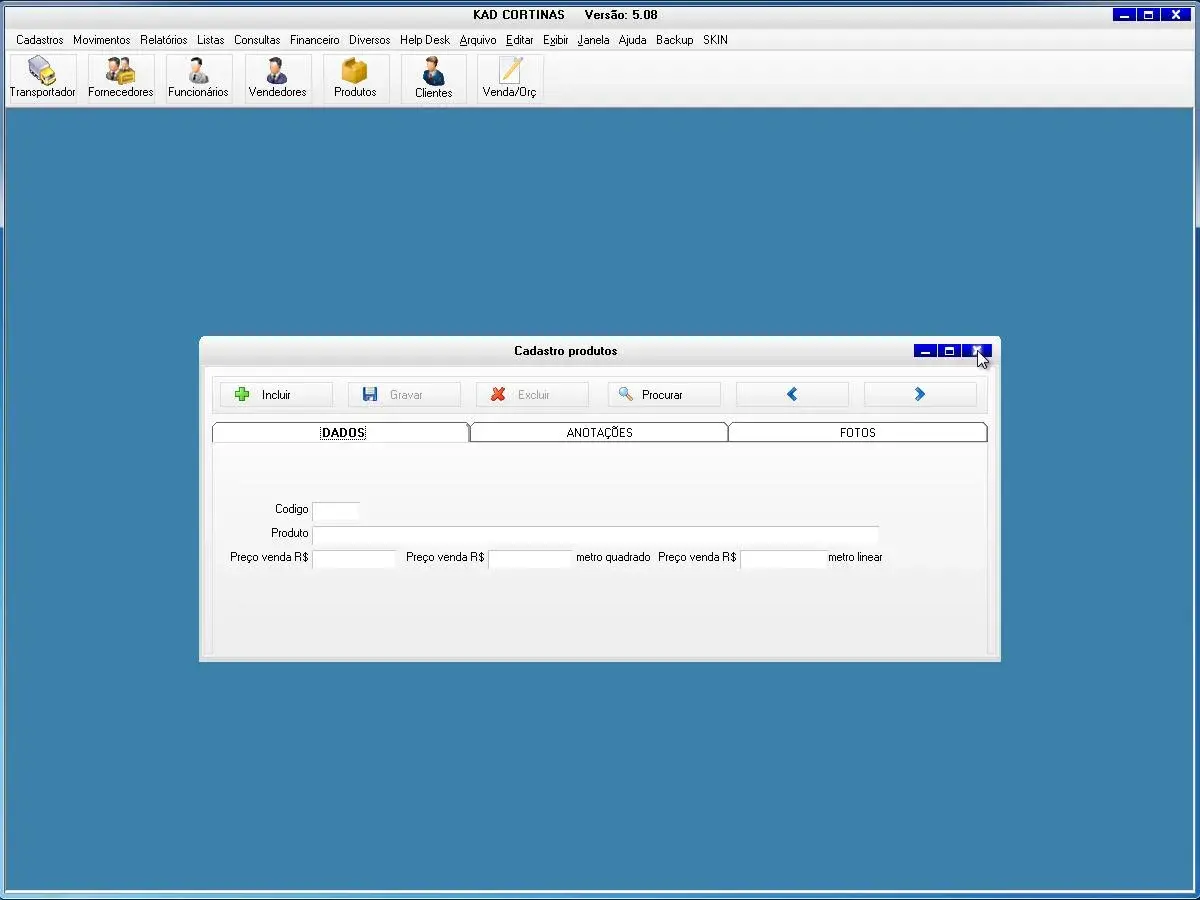The width and height of the screenshot is (1200, 900).
Task: Switch to the FOTOS tab
Action: click(x=857, y=433)
